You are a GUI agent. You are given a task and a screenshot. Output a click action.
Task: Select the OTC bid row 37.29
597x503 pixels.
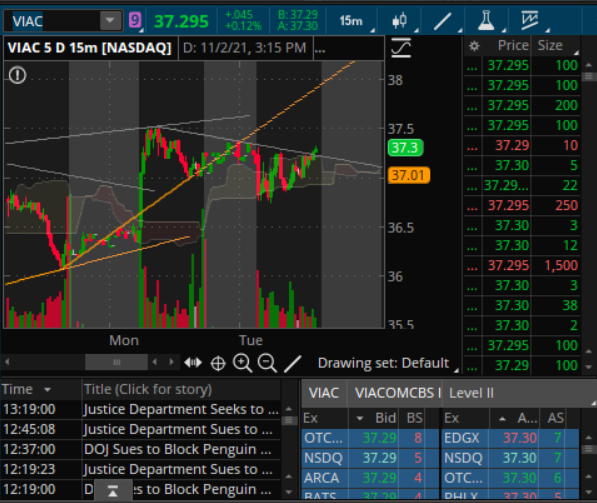[370, 438]
